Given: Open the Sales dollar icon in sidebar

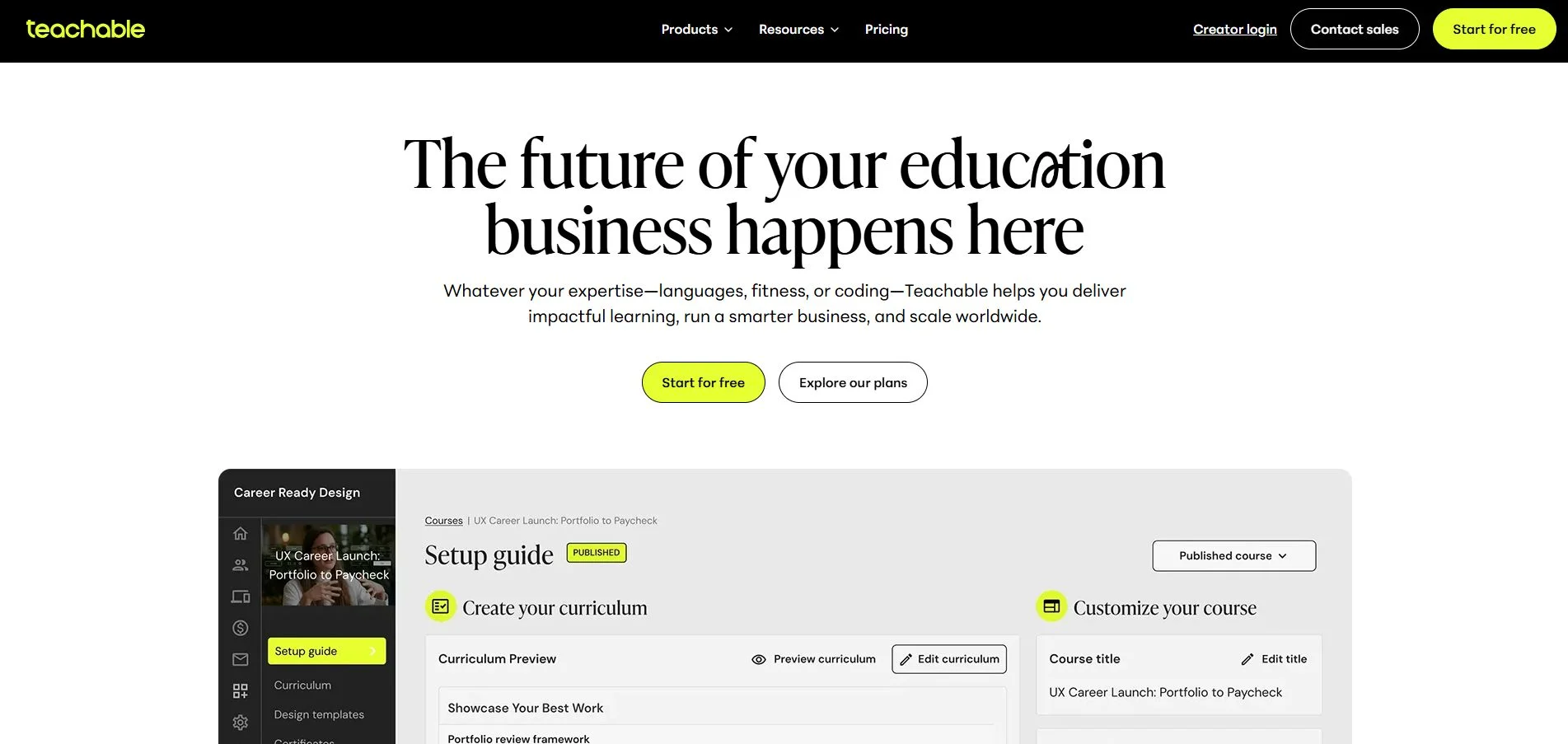Looking at the screenshot, I should tap(240, 627).
